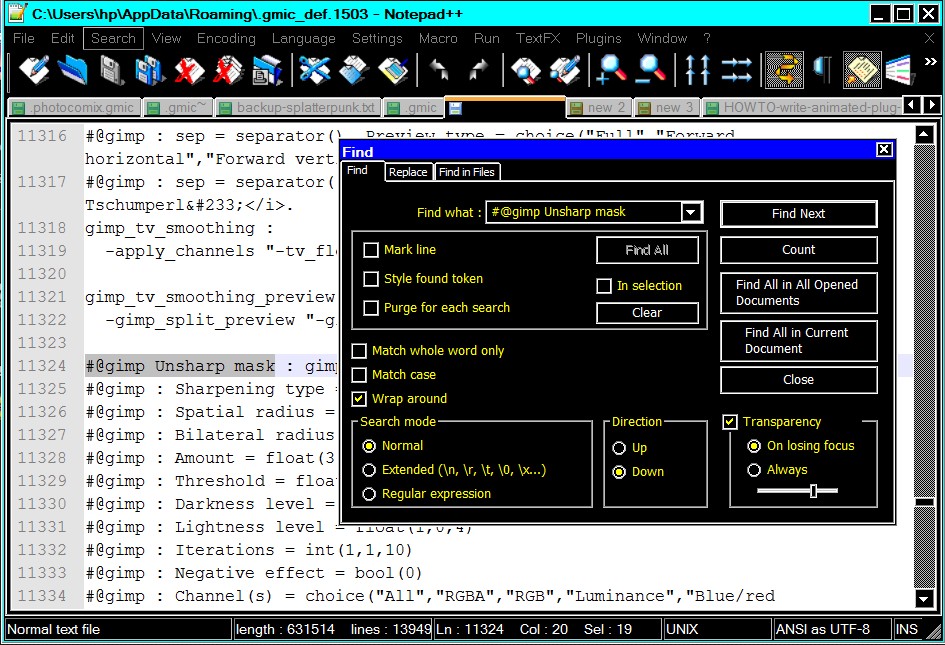Click Find All in Current Document
Viewport: 945px width, 645px height.
(x=799, y=341)
